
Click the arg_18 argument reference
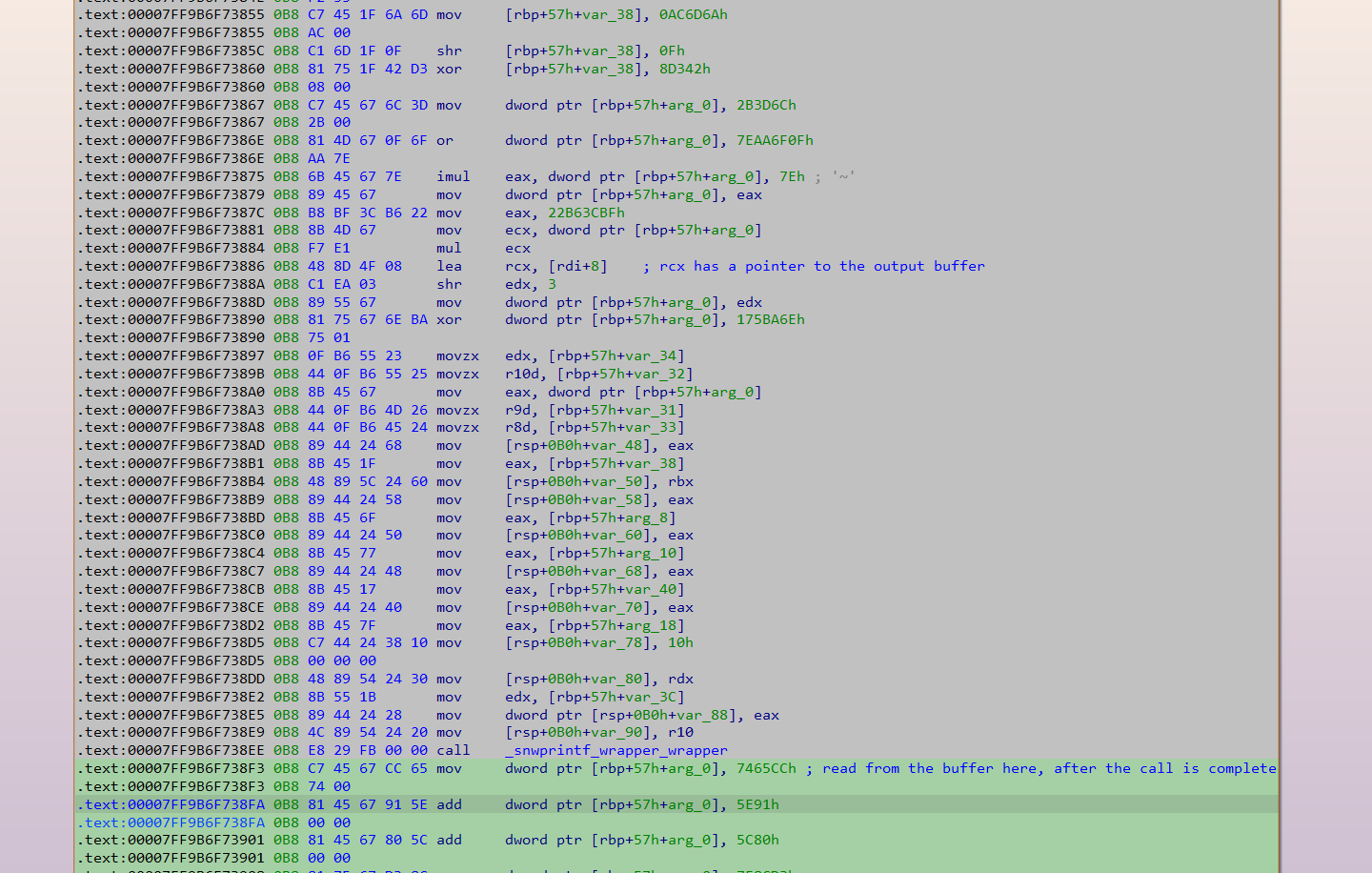(x=655, y=625)
